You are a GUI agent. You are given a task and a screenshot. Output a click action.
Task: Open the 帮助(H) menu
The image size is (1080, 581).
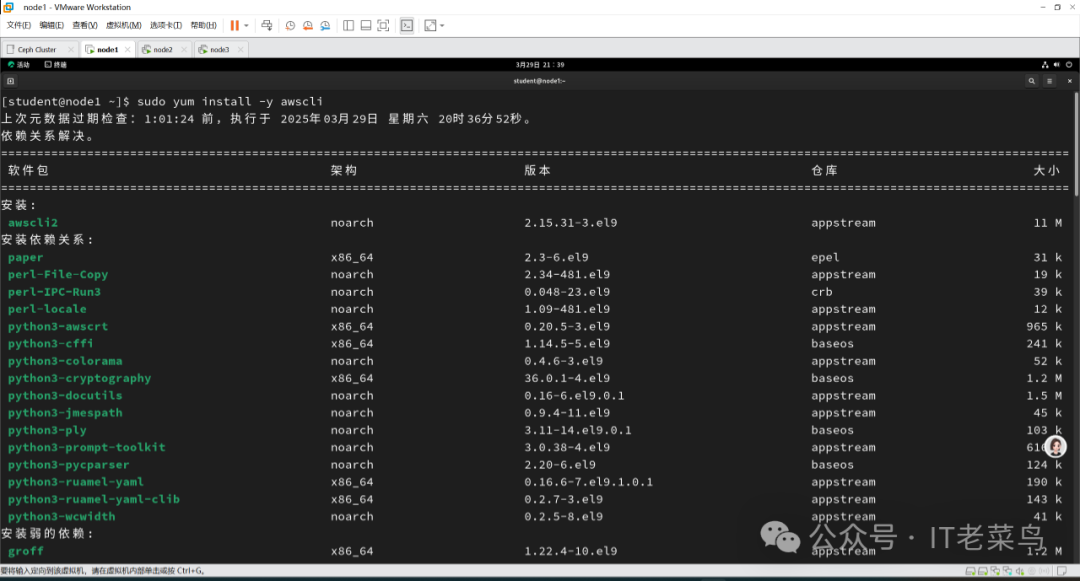[203, 25]
